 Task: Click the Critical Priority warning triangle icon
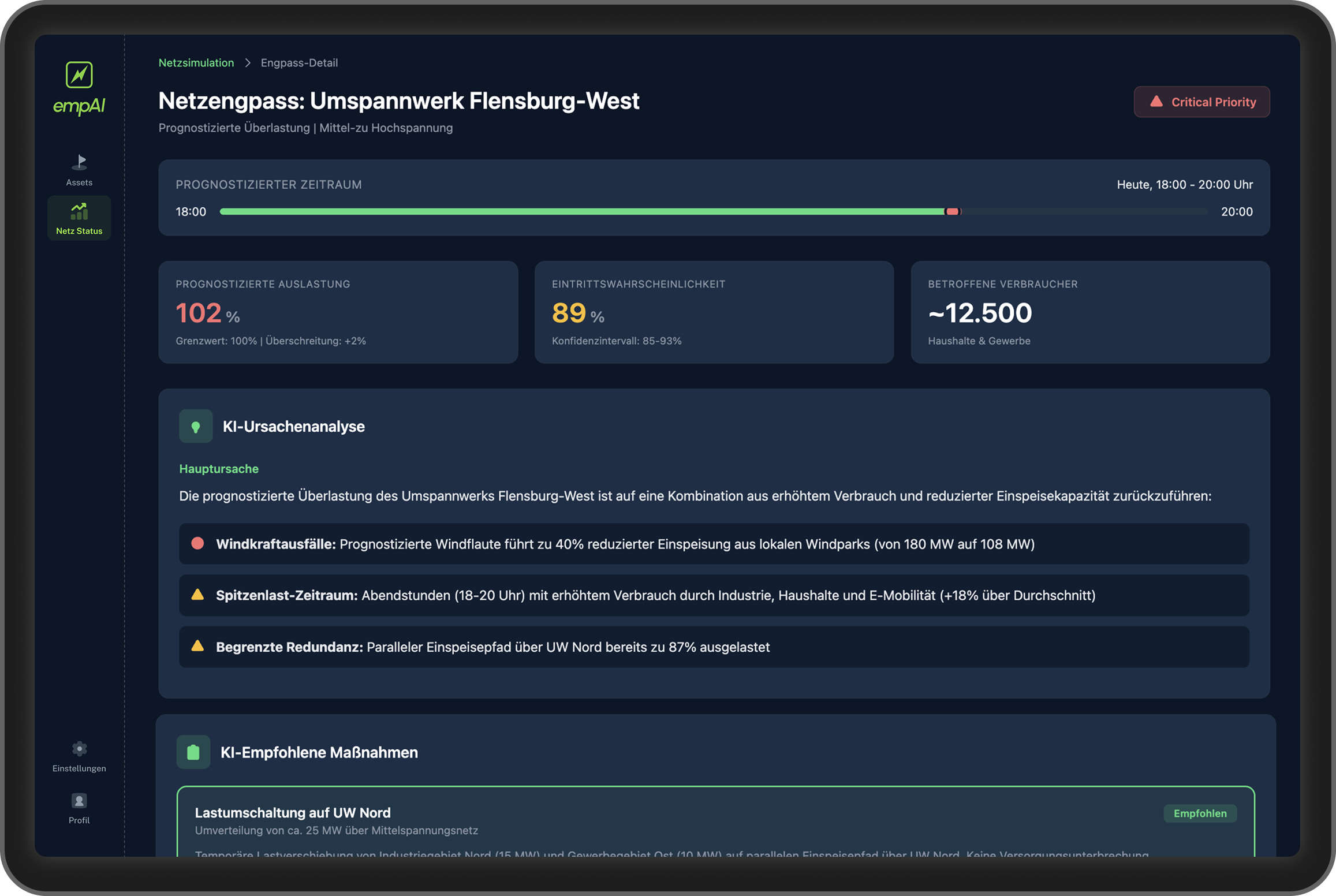(1156, 102)
